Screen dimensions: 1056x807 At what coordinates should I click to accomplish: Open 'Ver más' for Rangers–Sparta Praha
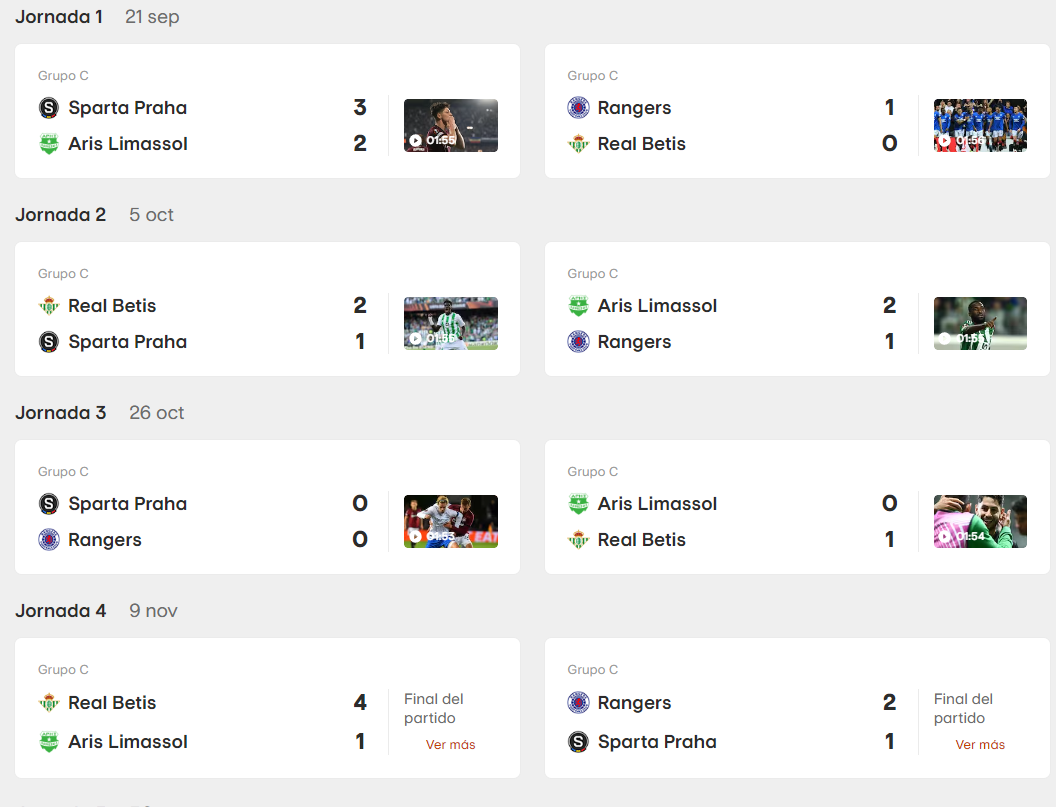pyautogui.click(x=979, y=745)
